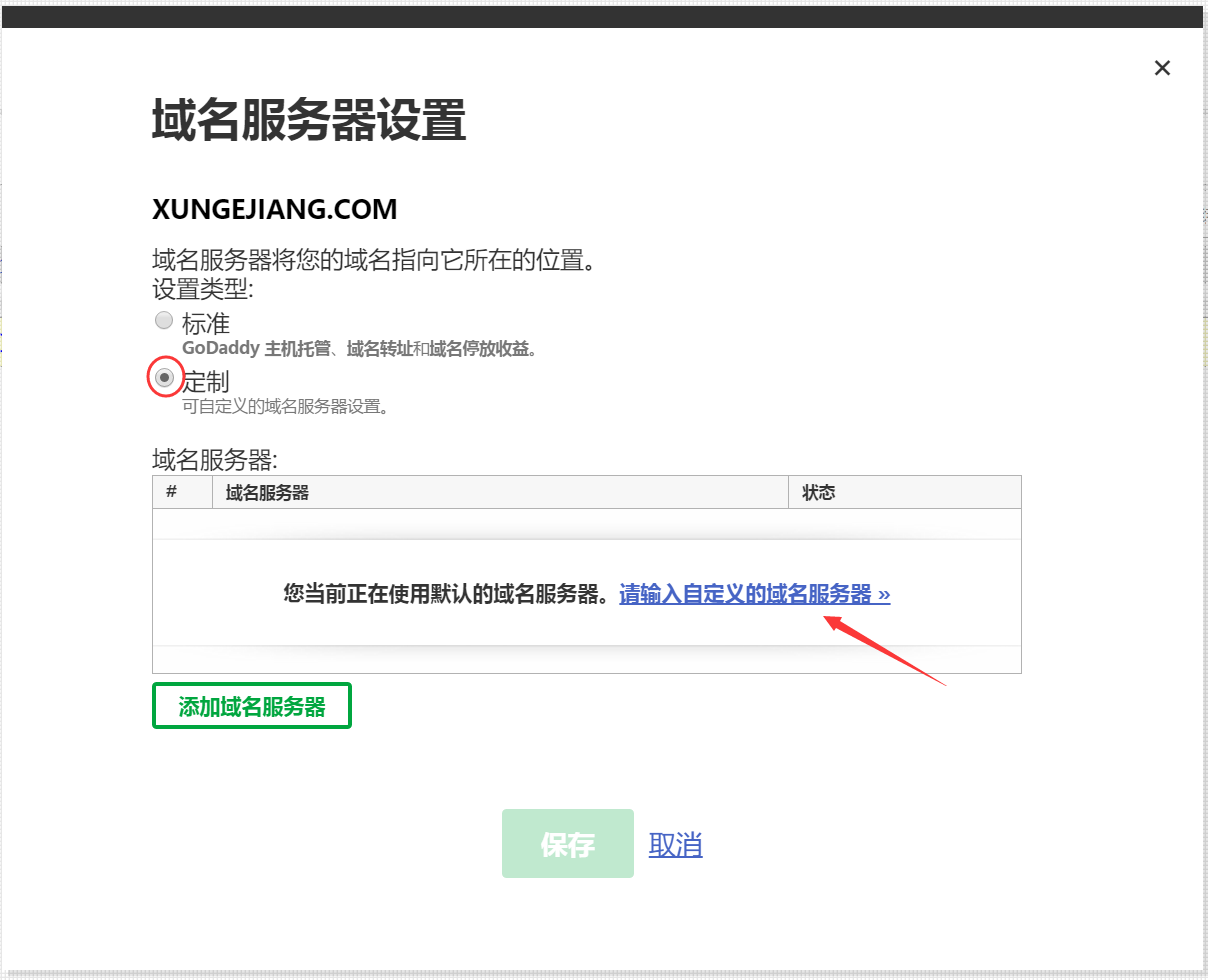This screenshot has height=980, width=1208.
Task: Click the 域名服务器: label above the table
Action: coord(214,460)
